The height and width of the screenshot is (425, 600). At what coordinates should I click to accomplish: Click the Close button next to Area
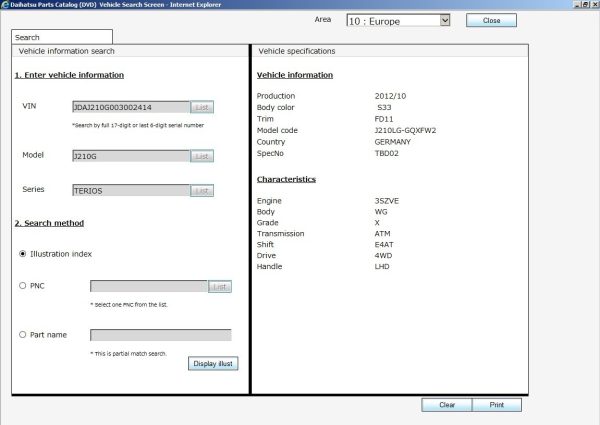pos(491,20)
